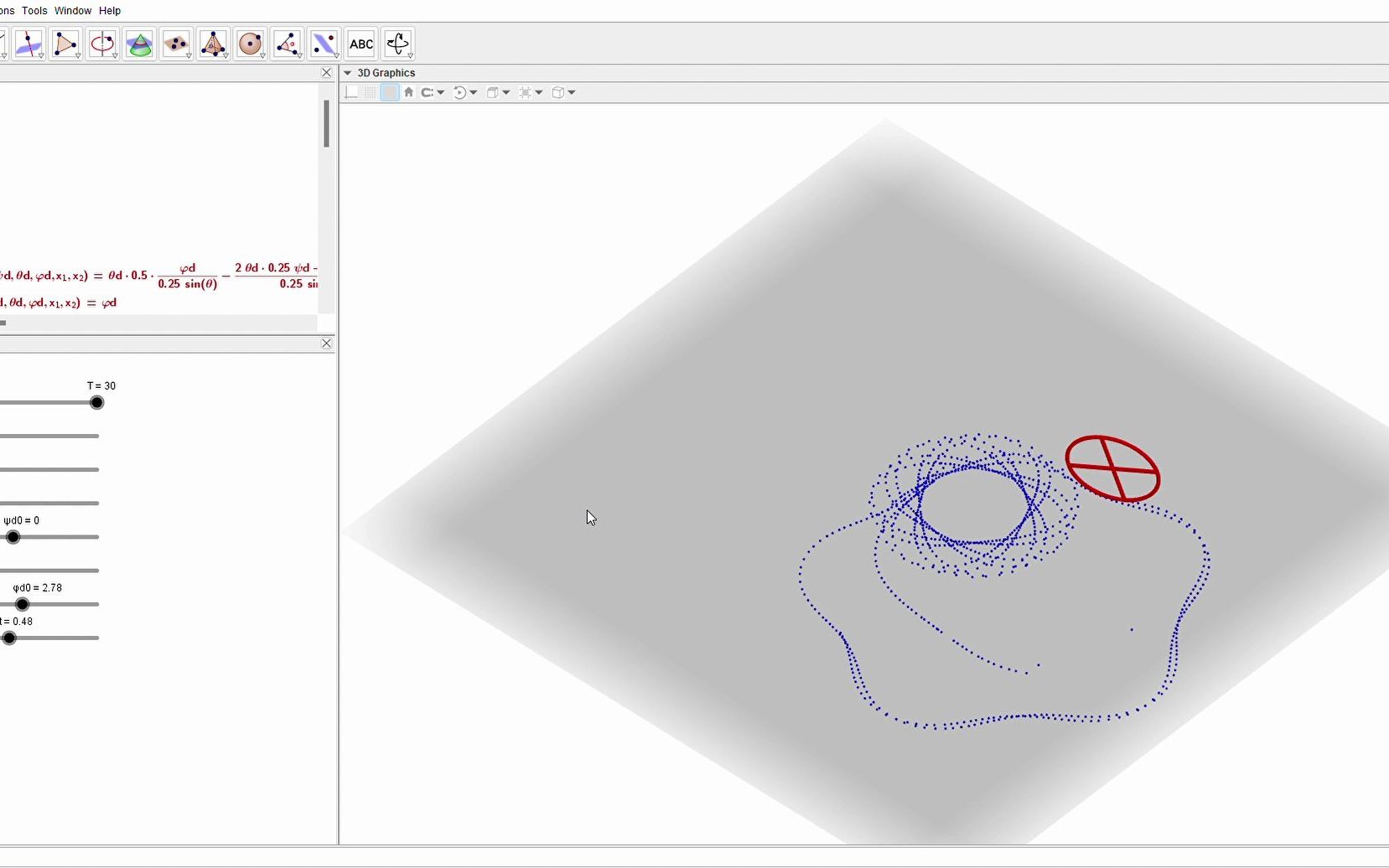Select the Rotate 3D Graphics View tool
This screenshot has width=1389, height=868.
pos(398,44)
